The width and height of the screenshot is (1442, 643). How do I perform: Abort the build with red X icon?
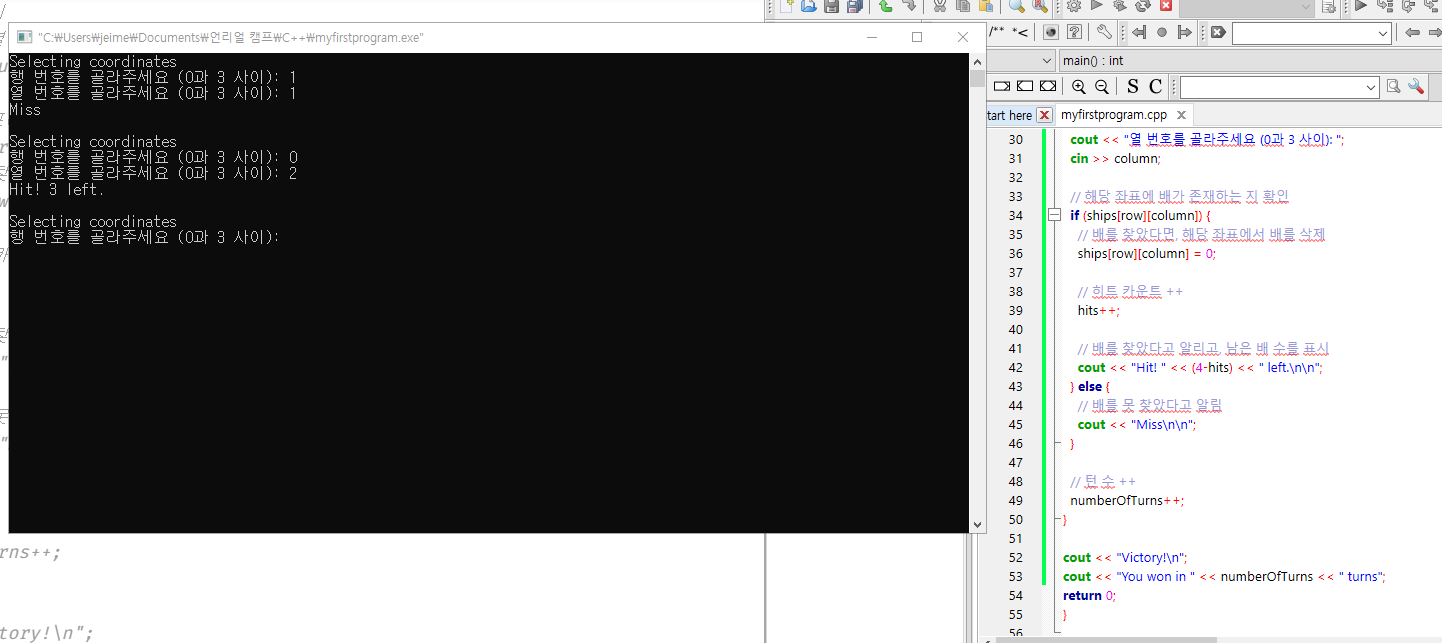pyautogui.click(x=1166, y=6)
